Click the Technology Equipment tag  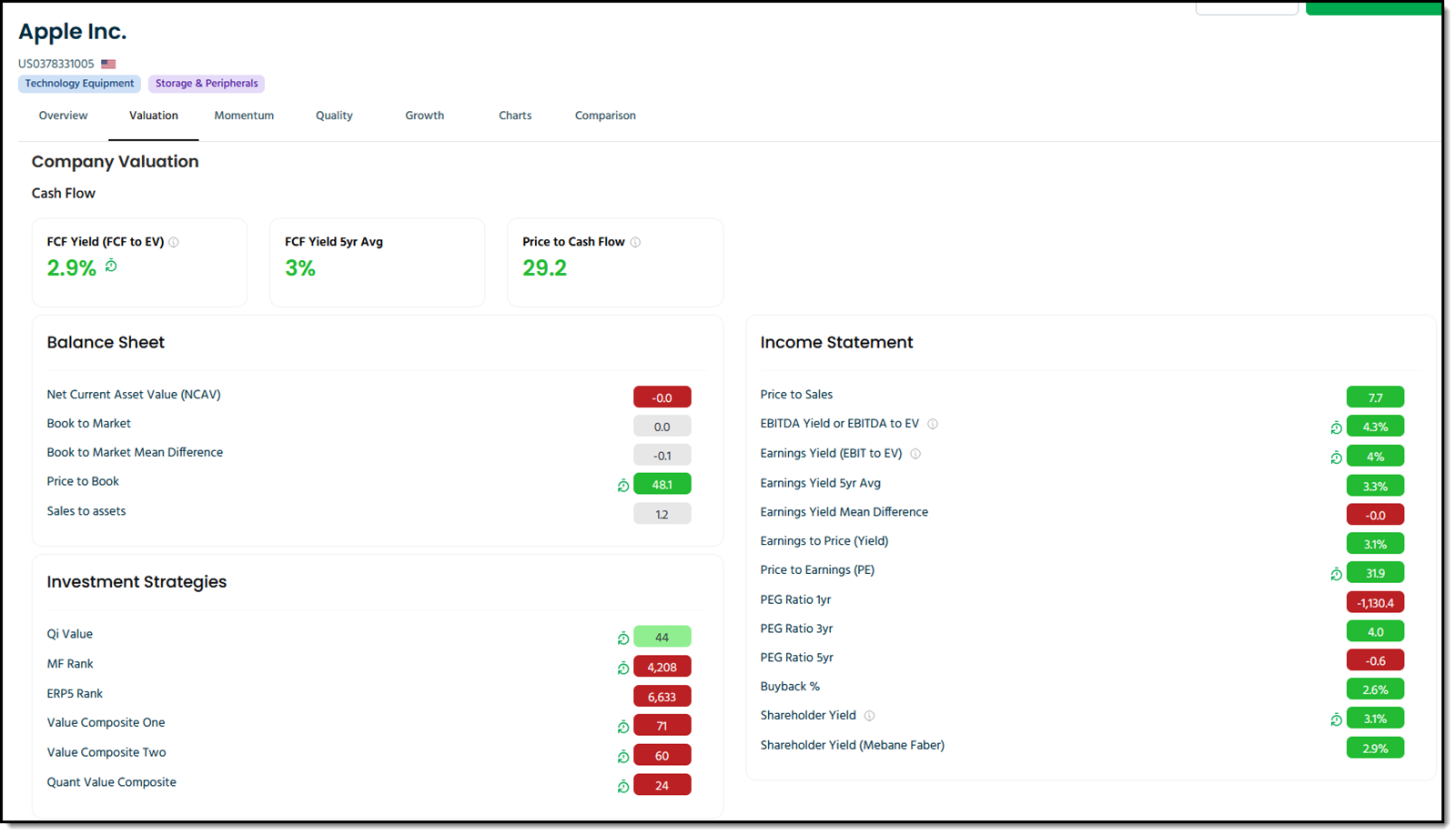tap(79, 84)
